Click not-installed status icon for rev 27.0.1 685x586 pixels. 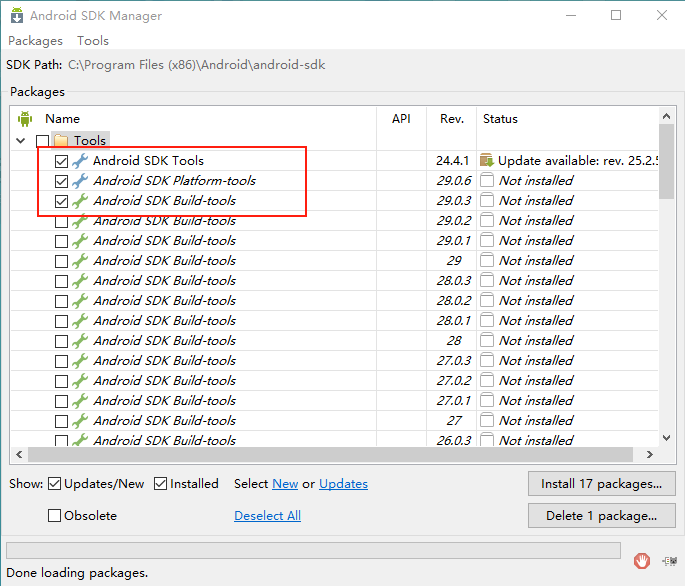coord(487,400)
